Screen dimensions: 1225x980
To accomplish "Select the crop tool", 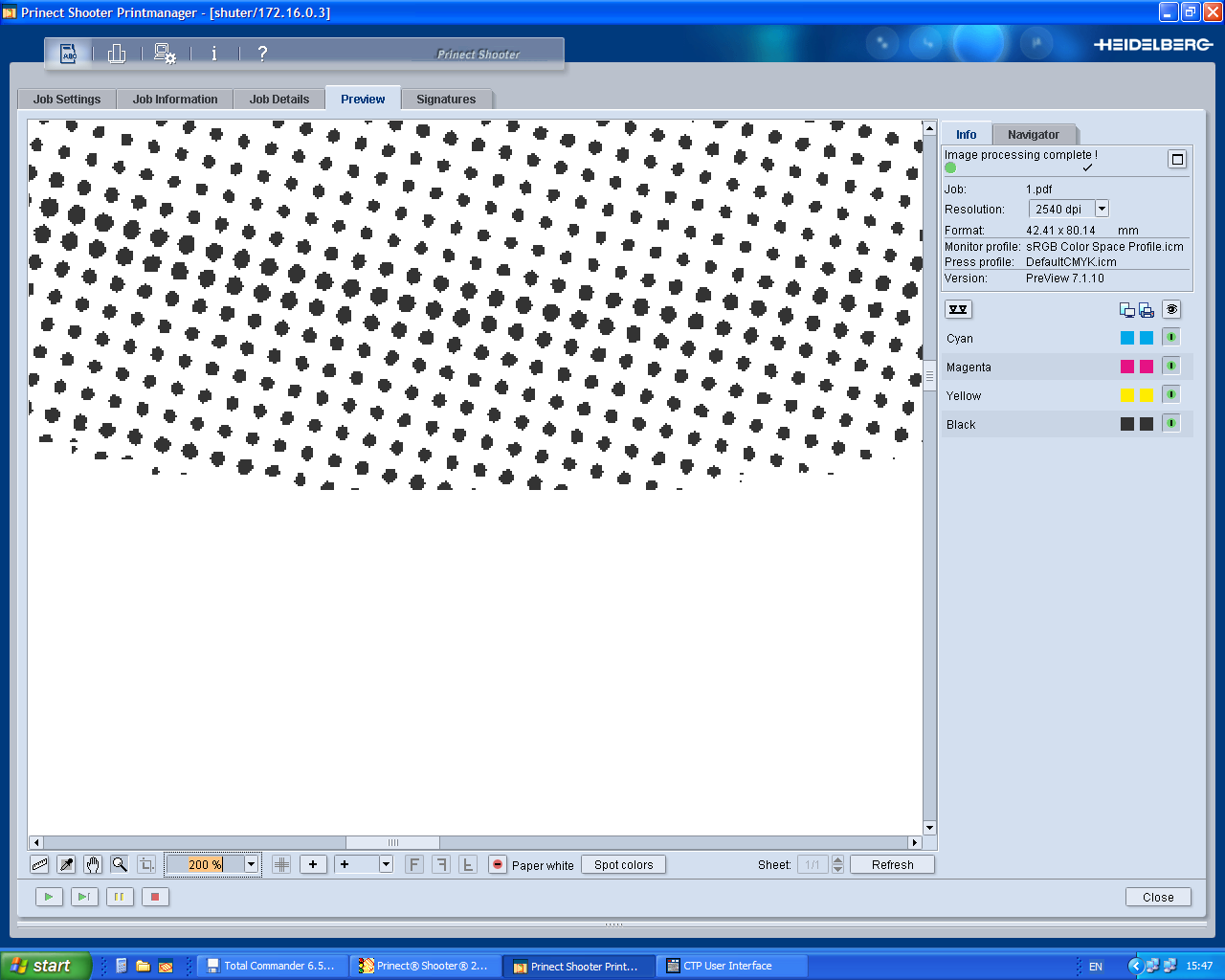I will pos(146,864).
